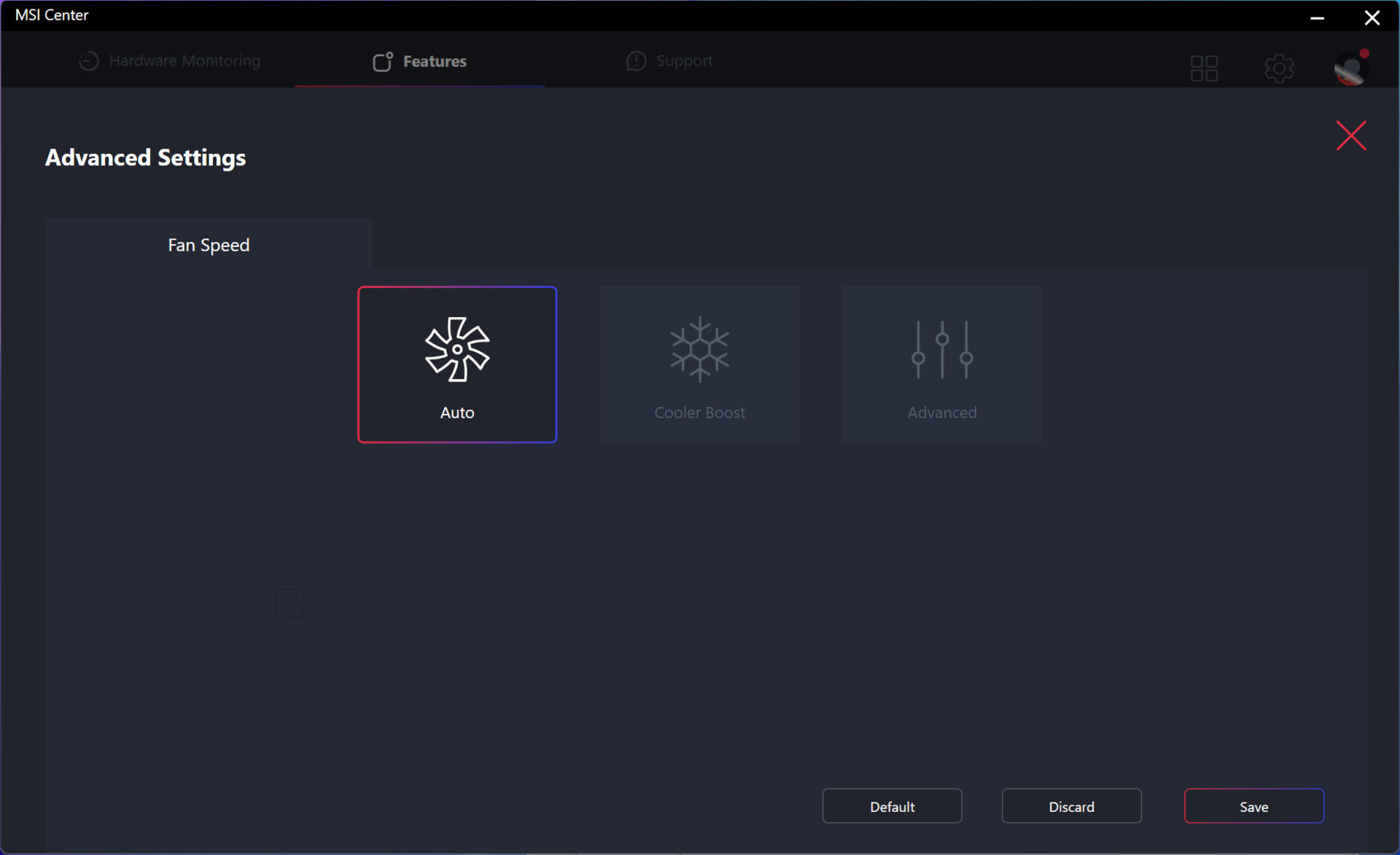
Task: Select the Fan Speed tab
Action: pyautogui.click(x=209, y=245)
